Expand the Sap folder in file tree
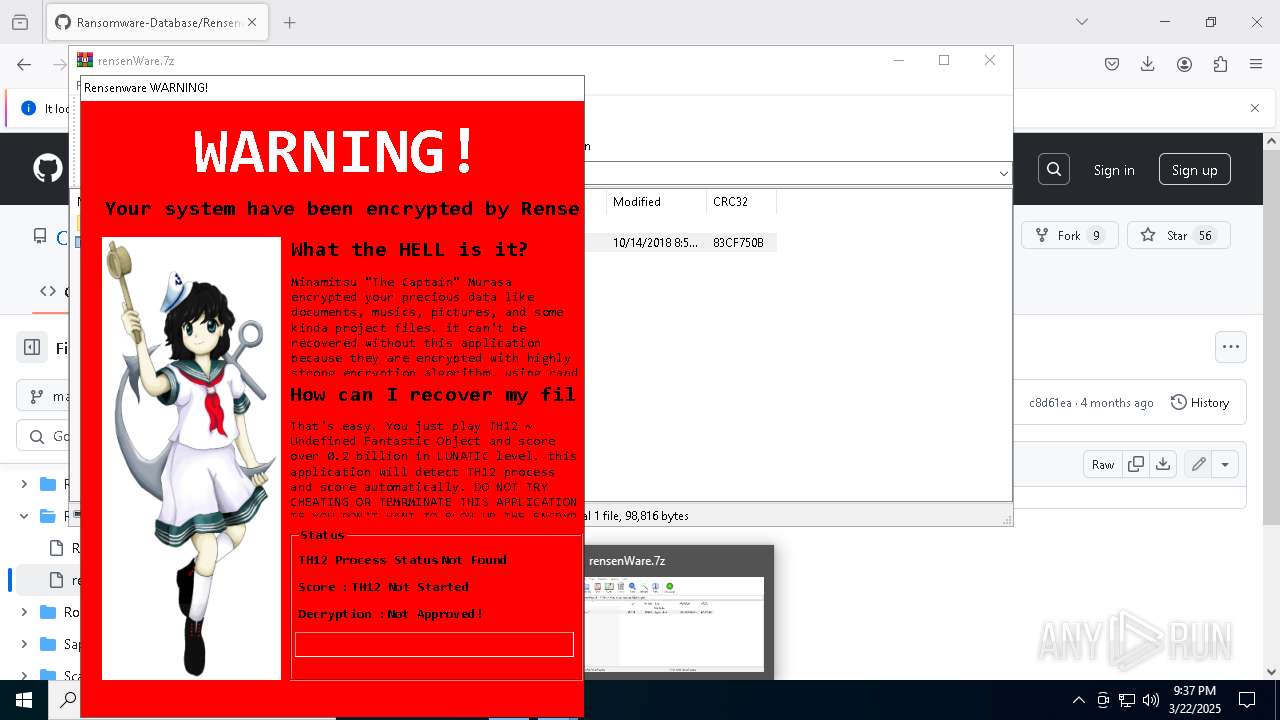Screen dimensions: 1280x720 coord(24,644)
